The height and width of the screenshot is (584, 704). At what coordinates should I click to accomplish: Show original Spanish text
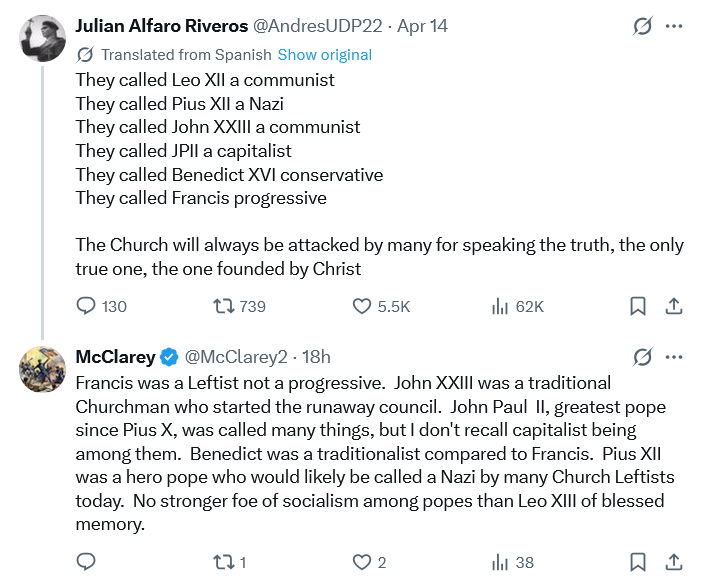[324, 55]
